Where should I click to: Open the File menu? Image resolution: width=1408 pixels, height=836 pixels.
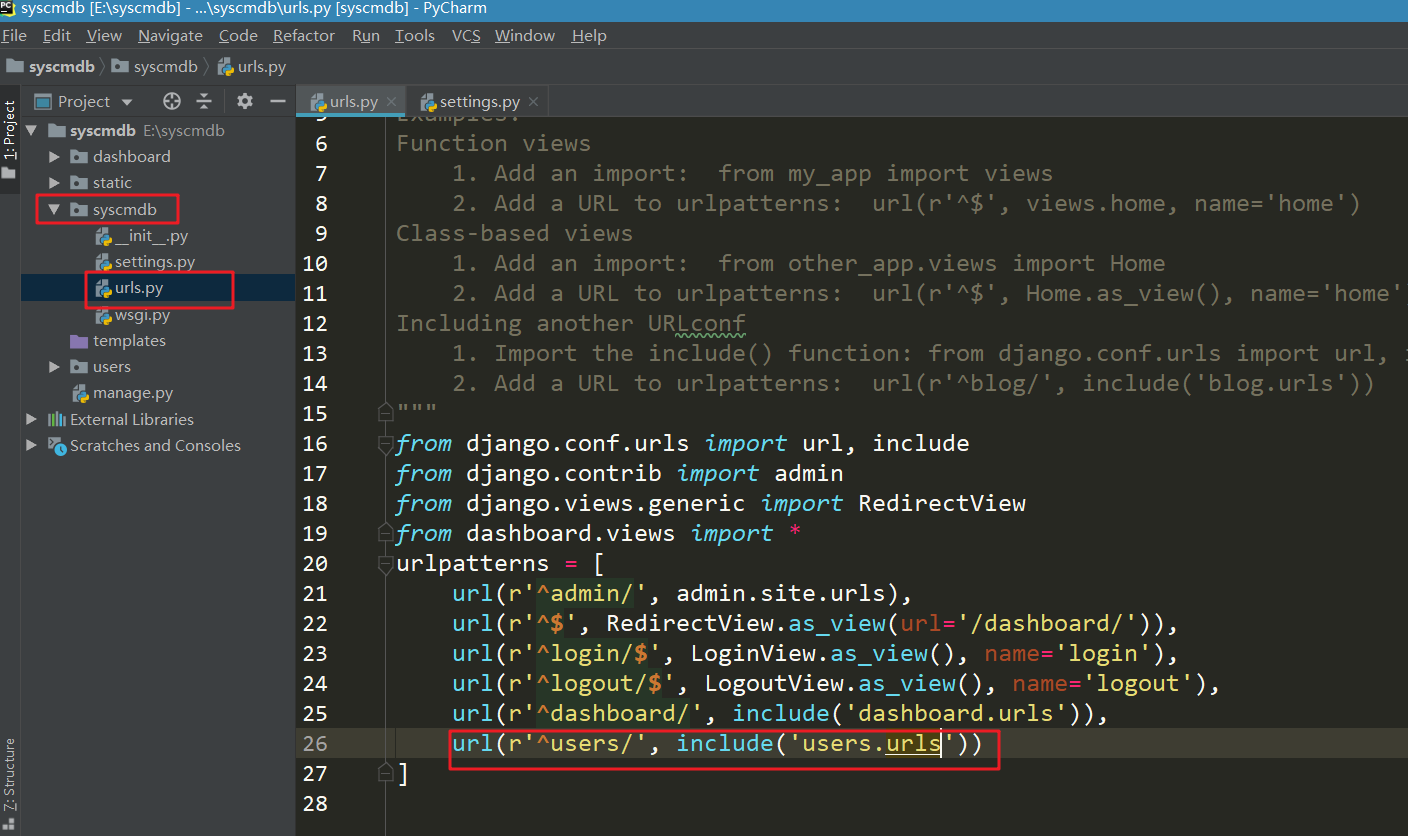14,36
